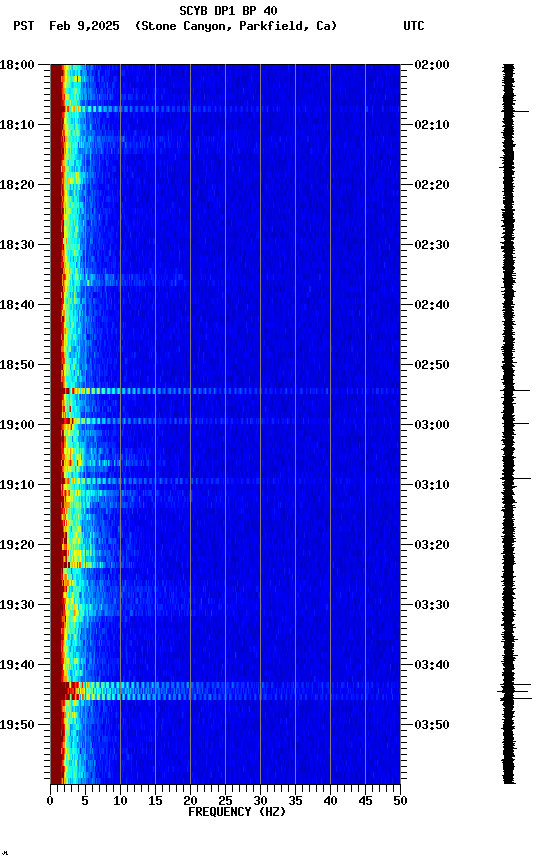Click the '03:50' UTC time label
This screenshot has height=864, width=552.
[x=432, y=725]
